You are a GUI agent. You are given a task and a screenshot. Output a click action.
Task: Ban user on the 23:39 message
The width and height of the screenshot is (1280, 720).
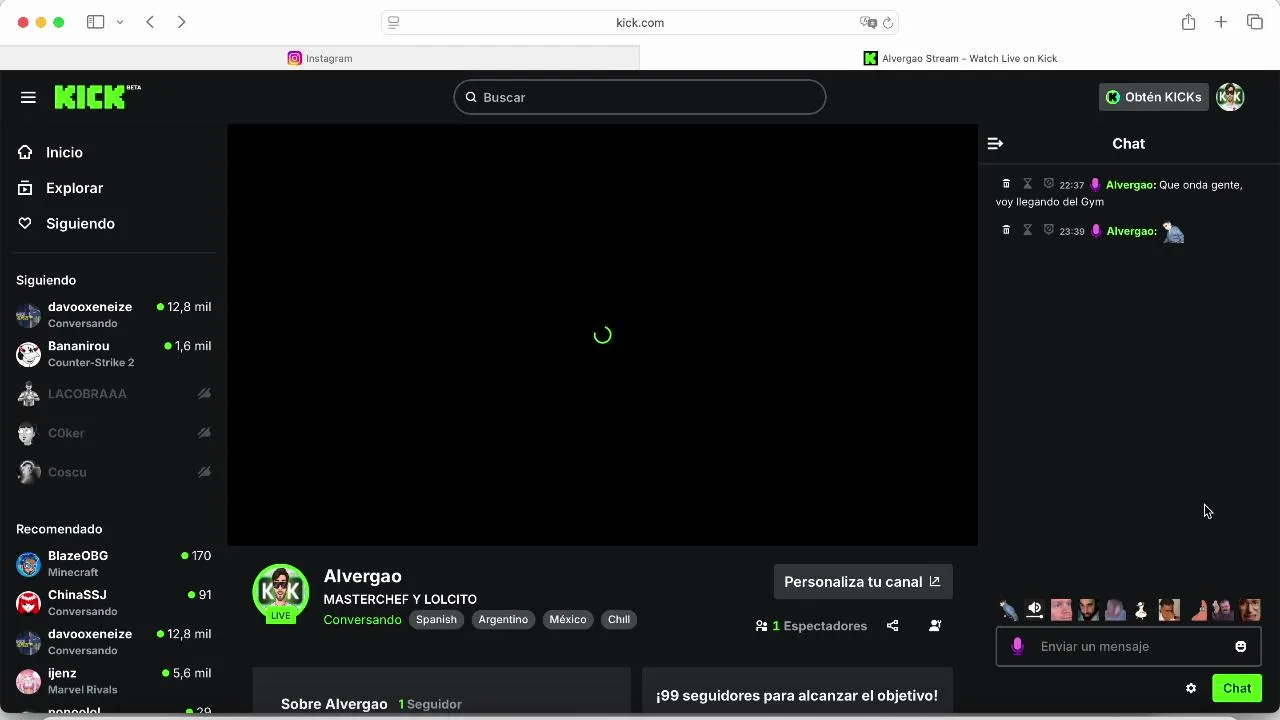(1049, 230)
